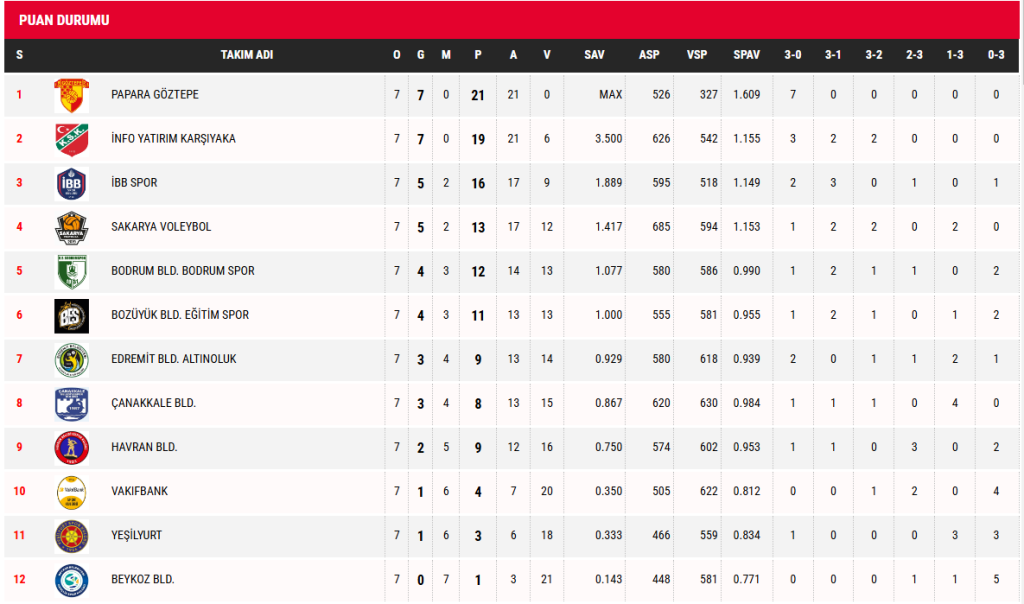1024x604 pixels.
Task: Click the Vakıfbank team name
Action: tap(139, 491)
